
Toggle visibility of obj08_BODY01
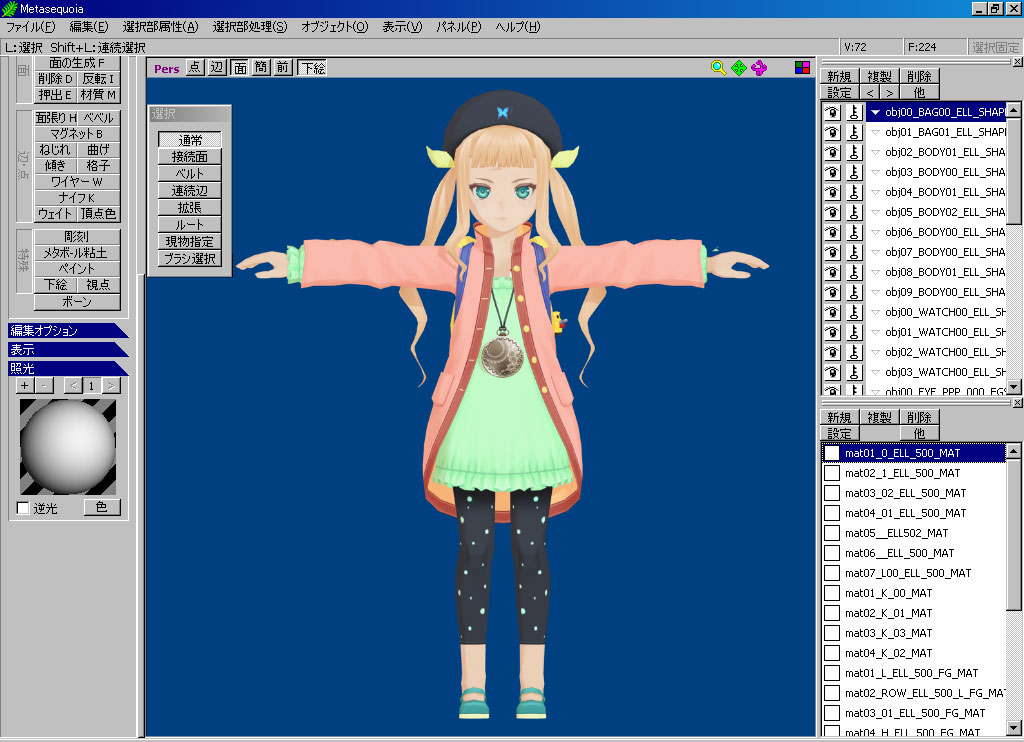[x=832, y=272]
